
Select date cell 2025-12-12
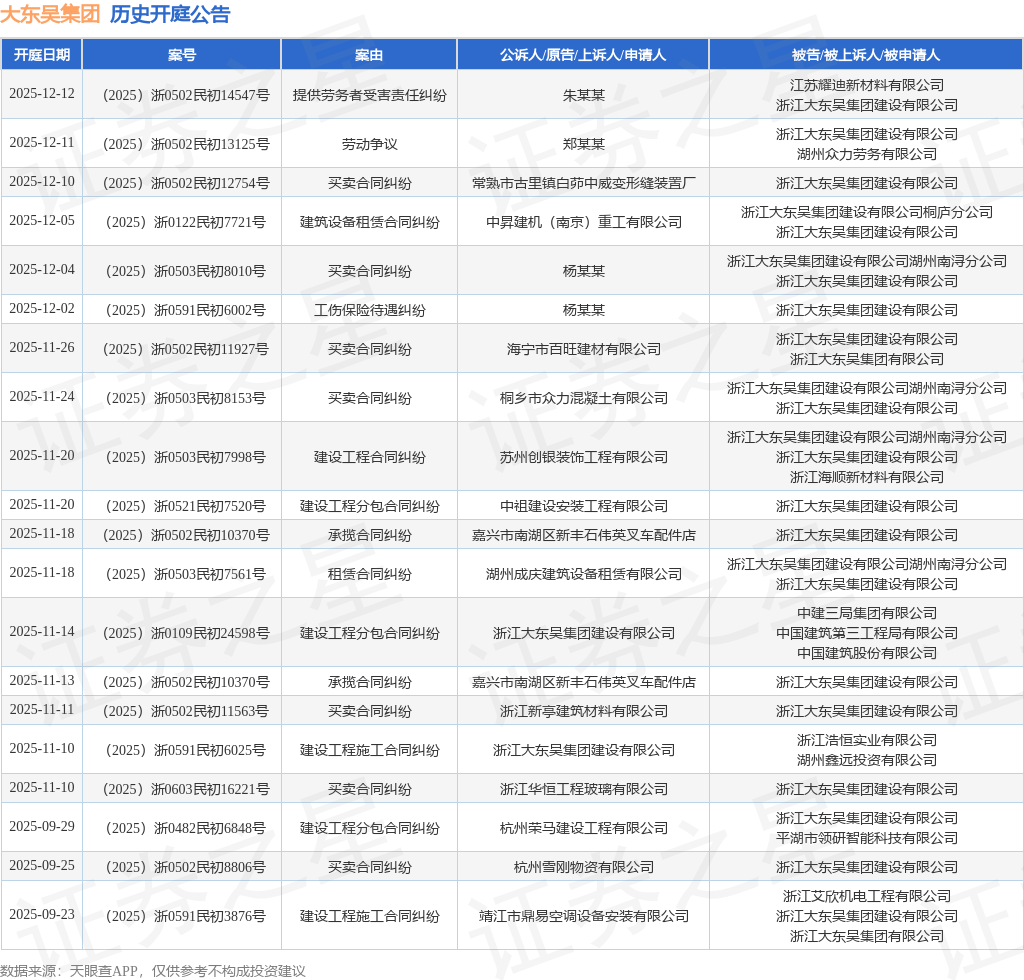point(42,93)
